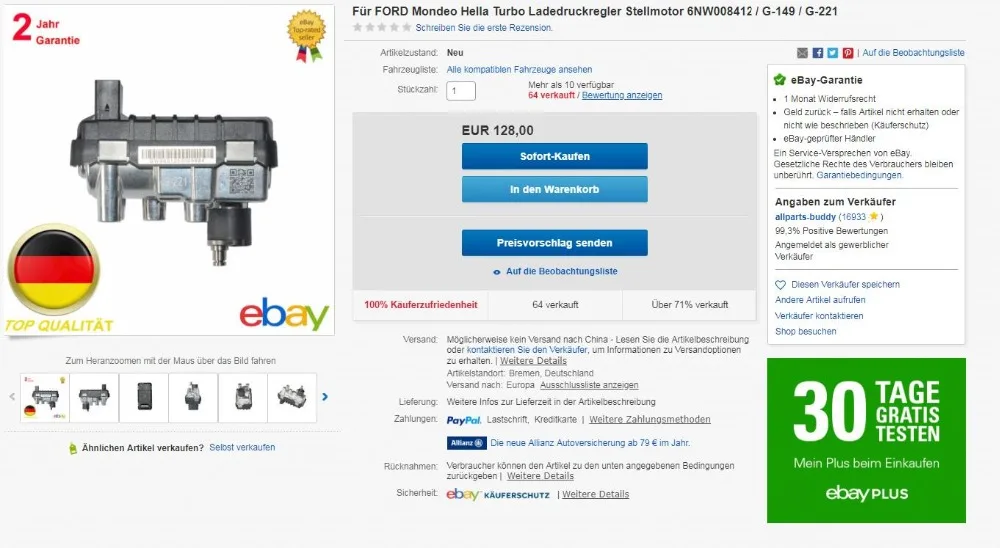Open Alle kompatiblen Fahrzeuge ansehen link
Viewport: 1000px width, 548px height.
pyautogui.click(x=519, y=70)
